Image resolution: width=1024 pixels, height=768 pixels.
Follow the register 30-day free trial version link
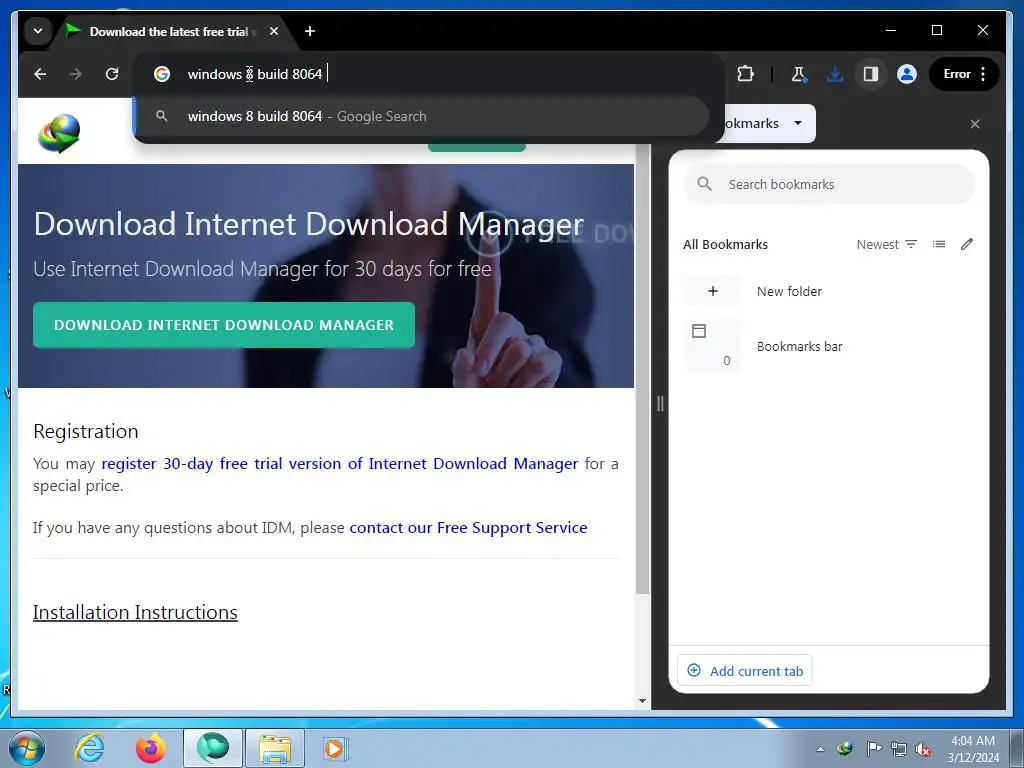[x=340, y=464]
